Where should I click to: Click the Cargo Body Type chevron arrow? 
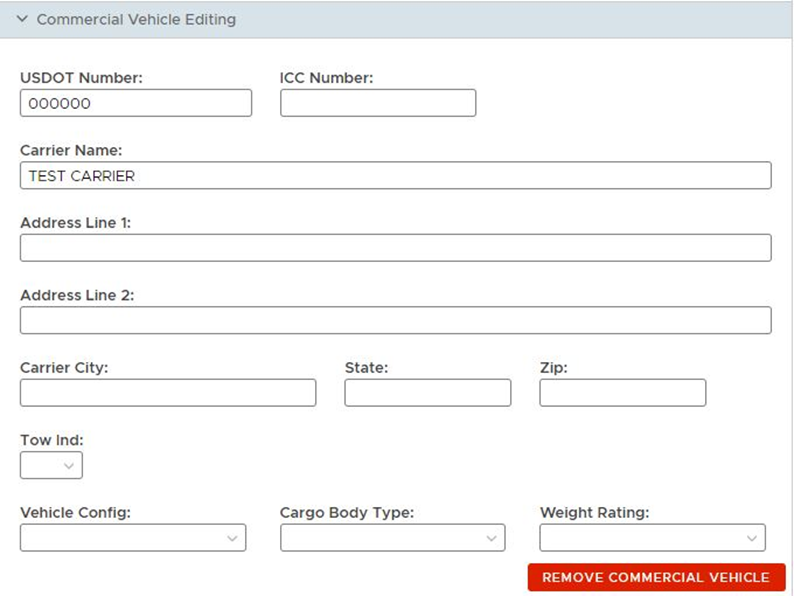coord(491,538)
